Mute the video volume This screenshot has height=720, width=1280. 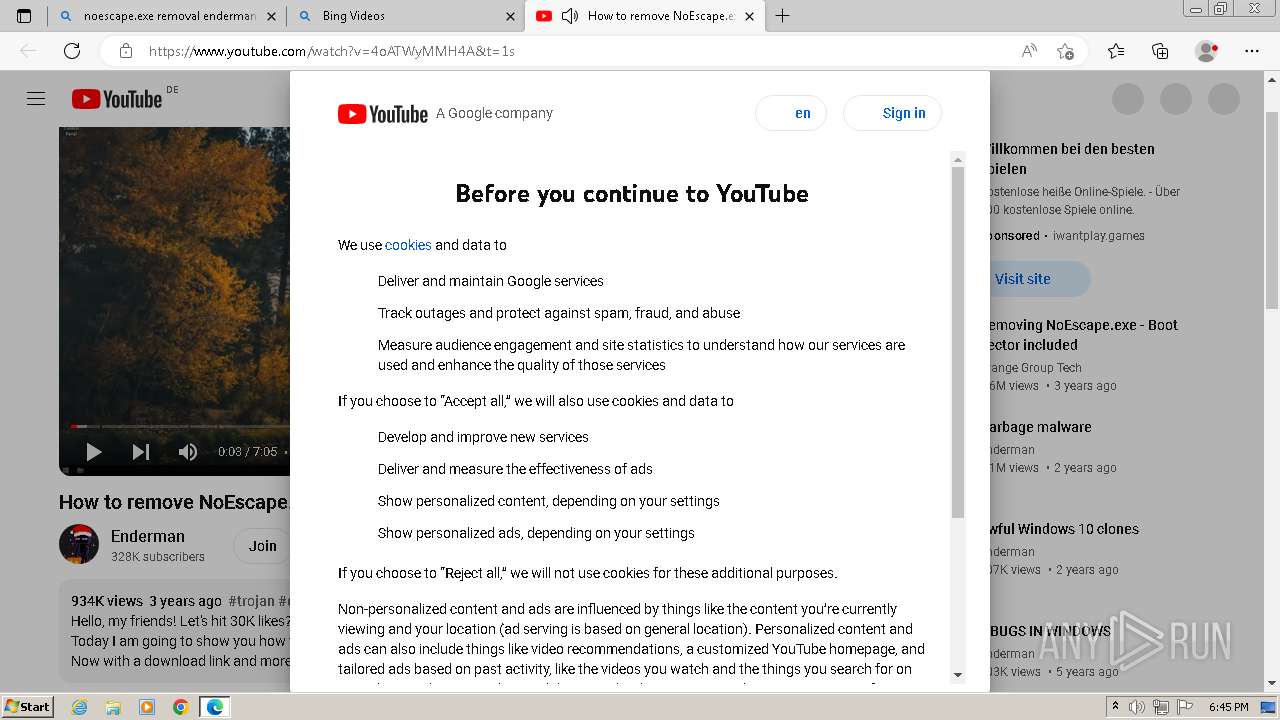pos(188,452)
